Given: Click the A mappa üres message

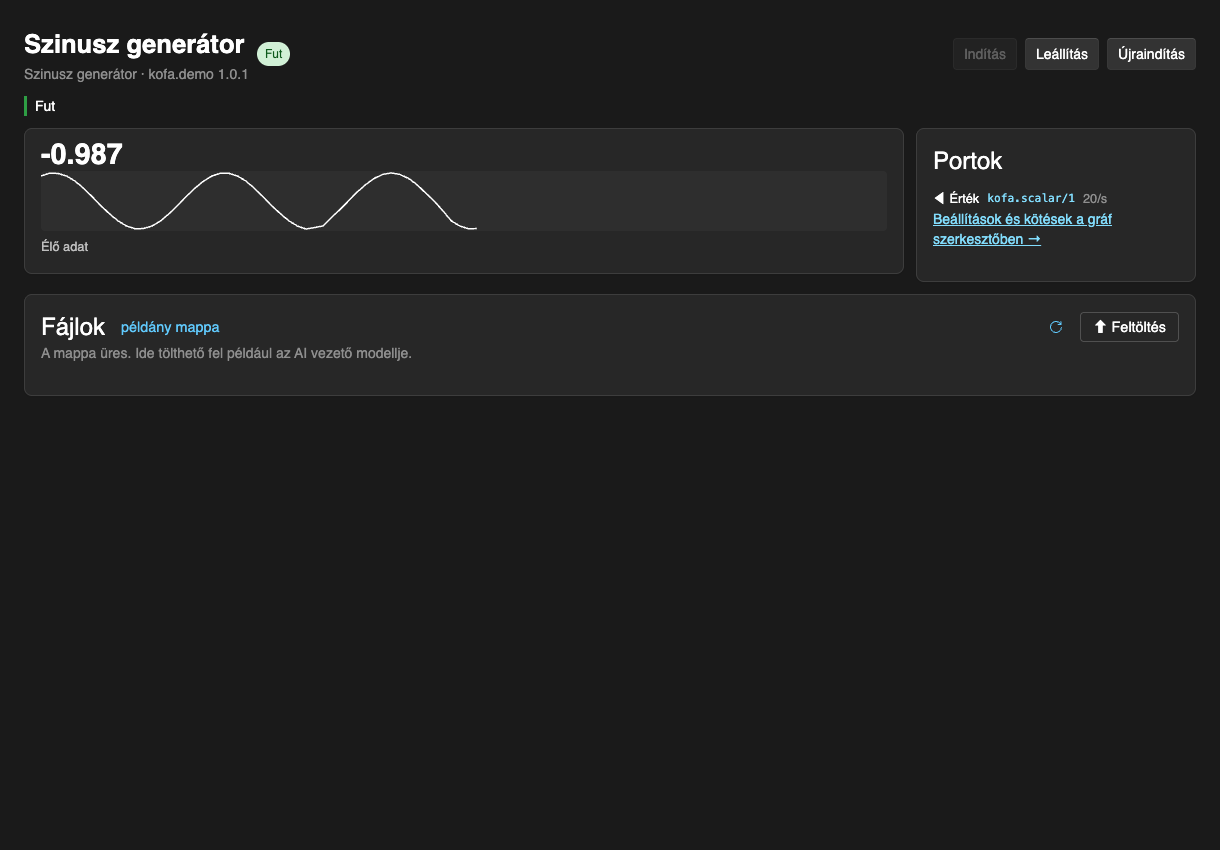Looking at the screenshot, I should click(226, 353).
